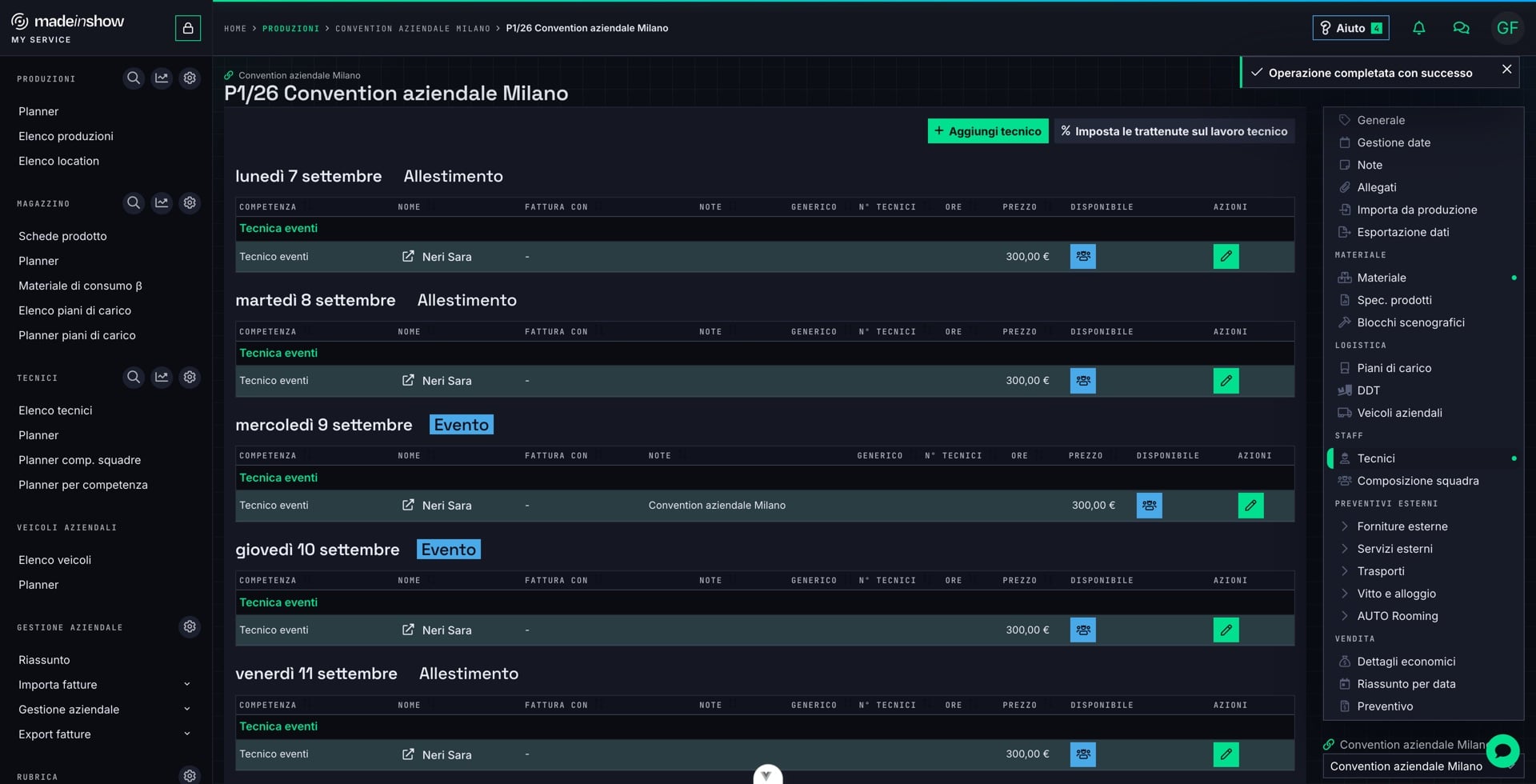Open settings gear for Rubrica
Image resolution: width=1536 pixels, height=784 pixels.
[x=190, y=775]
